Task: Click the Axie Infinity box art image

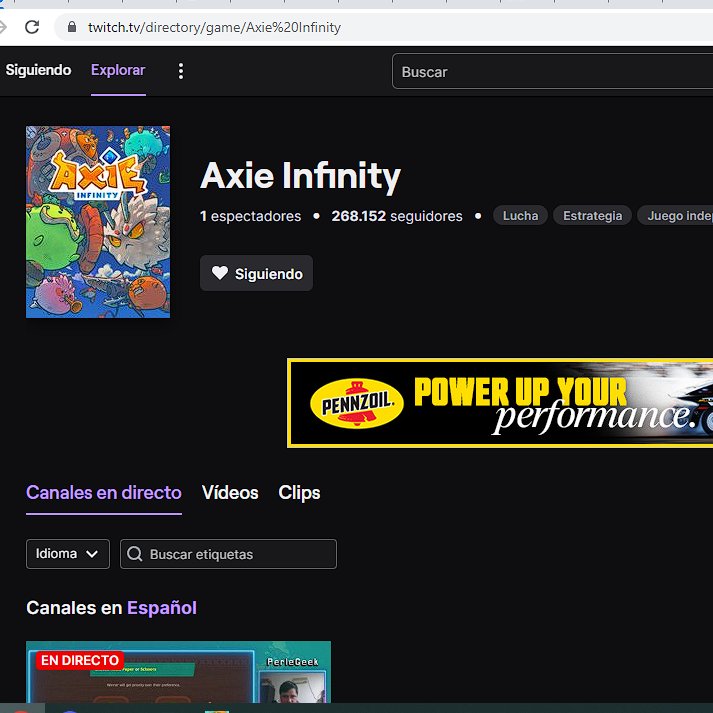Action: 98,222
